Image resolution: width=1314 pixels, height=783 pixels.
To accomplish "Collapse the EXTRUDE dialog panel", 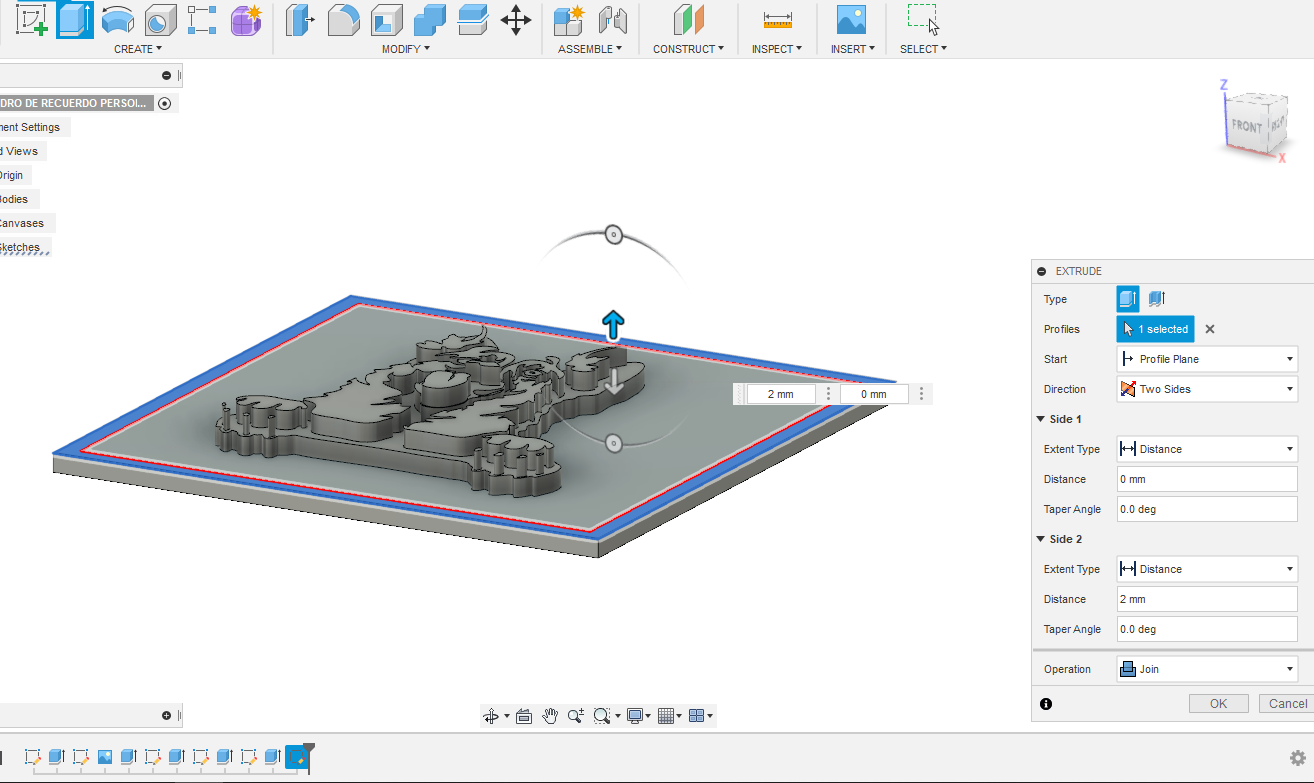I will coord(1042,271).
